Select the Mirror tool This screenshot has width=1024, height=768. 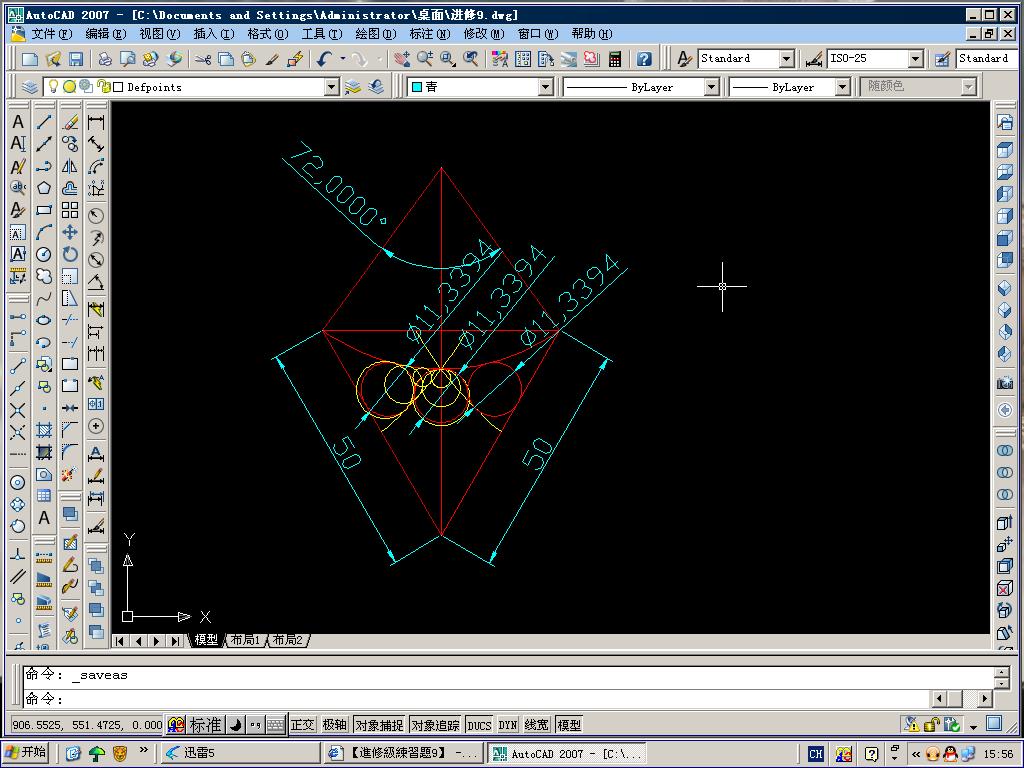click(x=70, y=166)
